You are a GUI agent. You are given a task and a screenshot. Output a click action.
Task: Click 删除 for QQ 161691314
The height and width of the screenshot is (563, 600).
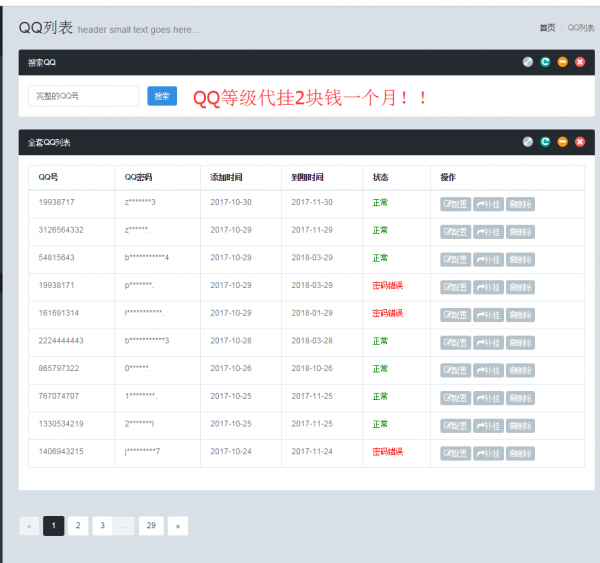pyautogui.click(x=520, y=315)
